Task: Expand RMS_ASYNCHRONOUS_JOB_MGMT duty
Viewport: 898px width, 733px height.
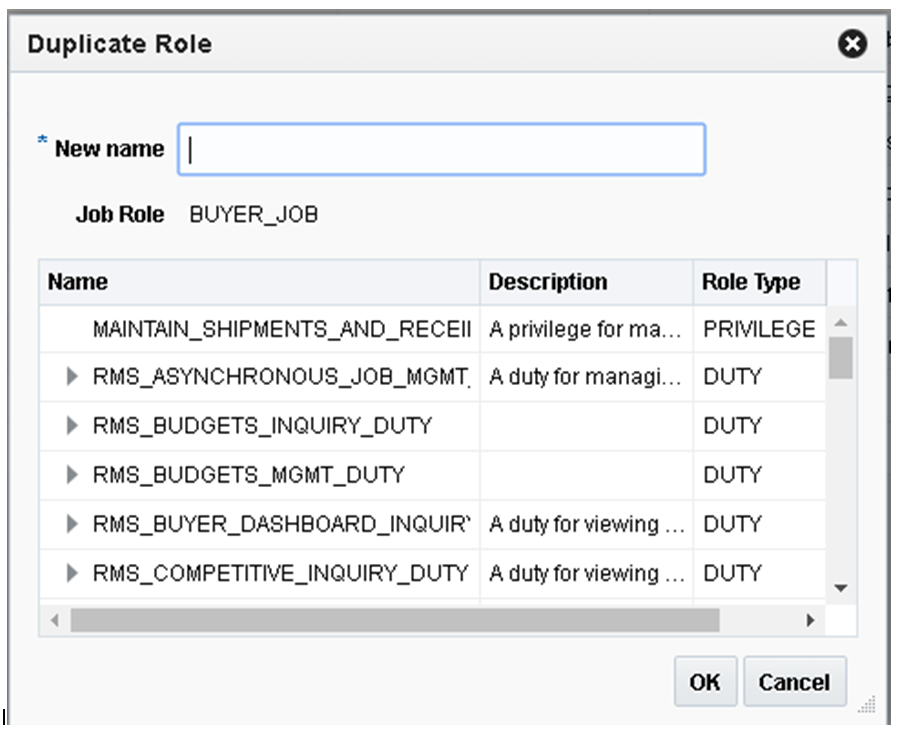Action: tap(69, 377)
